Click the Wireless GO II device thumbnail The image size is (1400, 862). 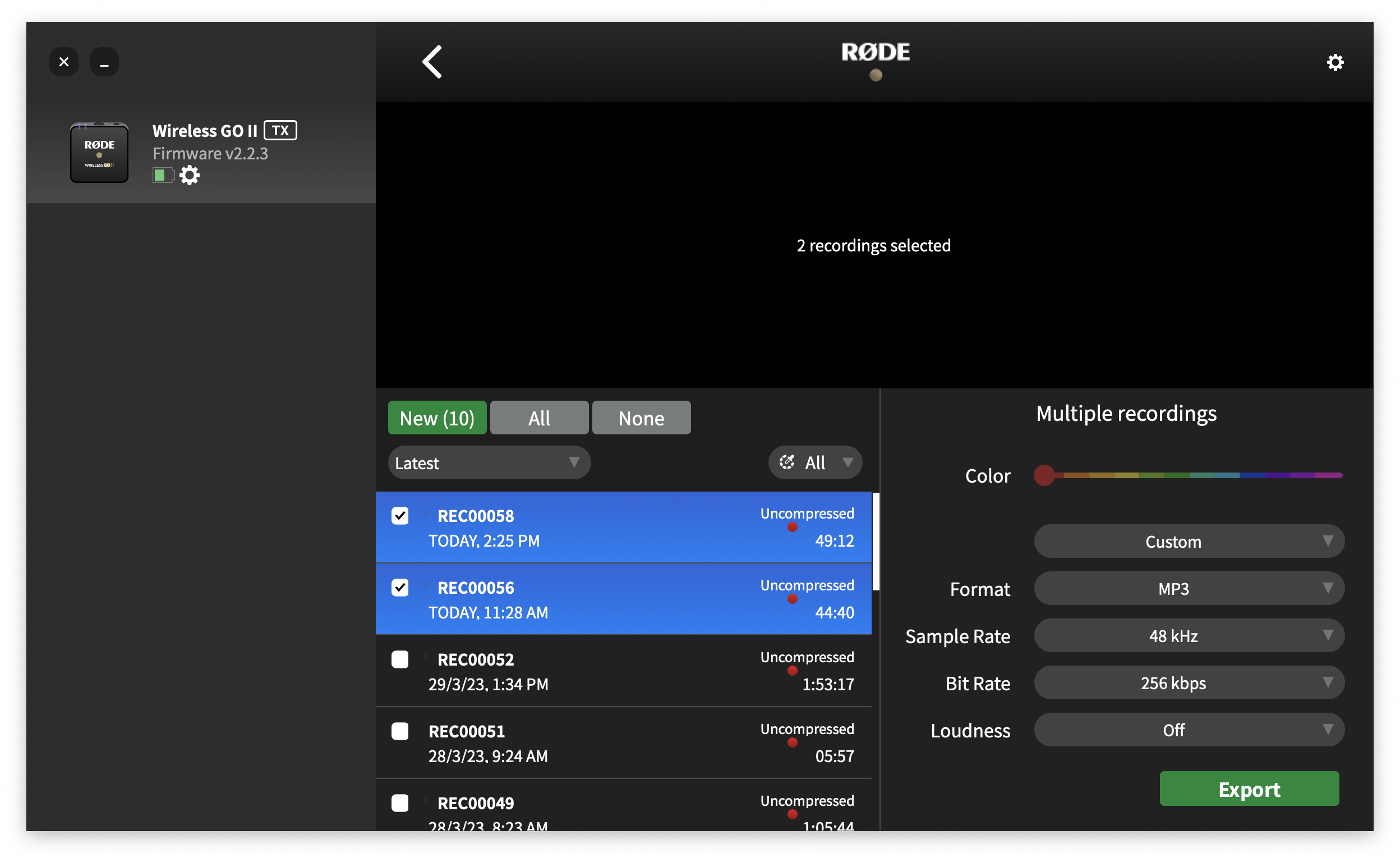99,153
